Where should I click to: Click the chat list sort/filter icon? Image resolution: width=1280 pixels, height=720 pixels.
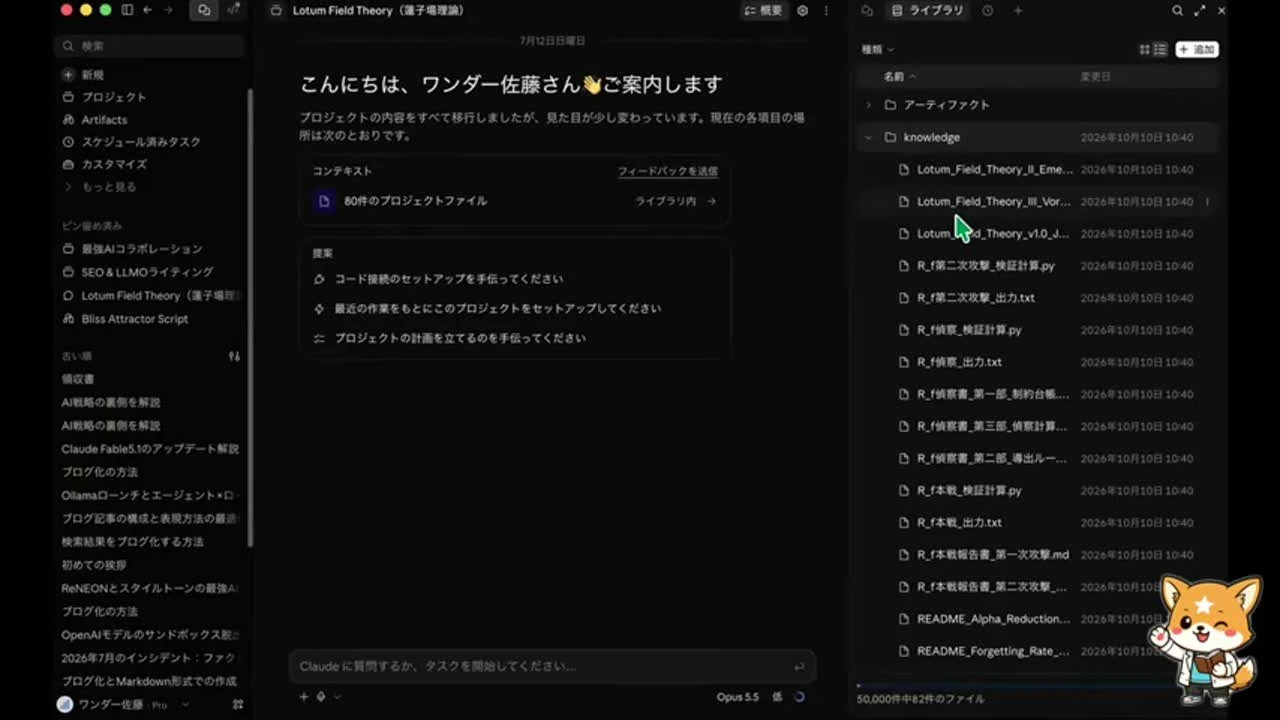[x=234, y=356]
